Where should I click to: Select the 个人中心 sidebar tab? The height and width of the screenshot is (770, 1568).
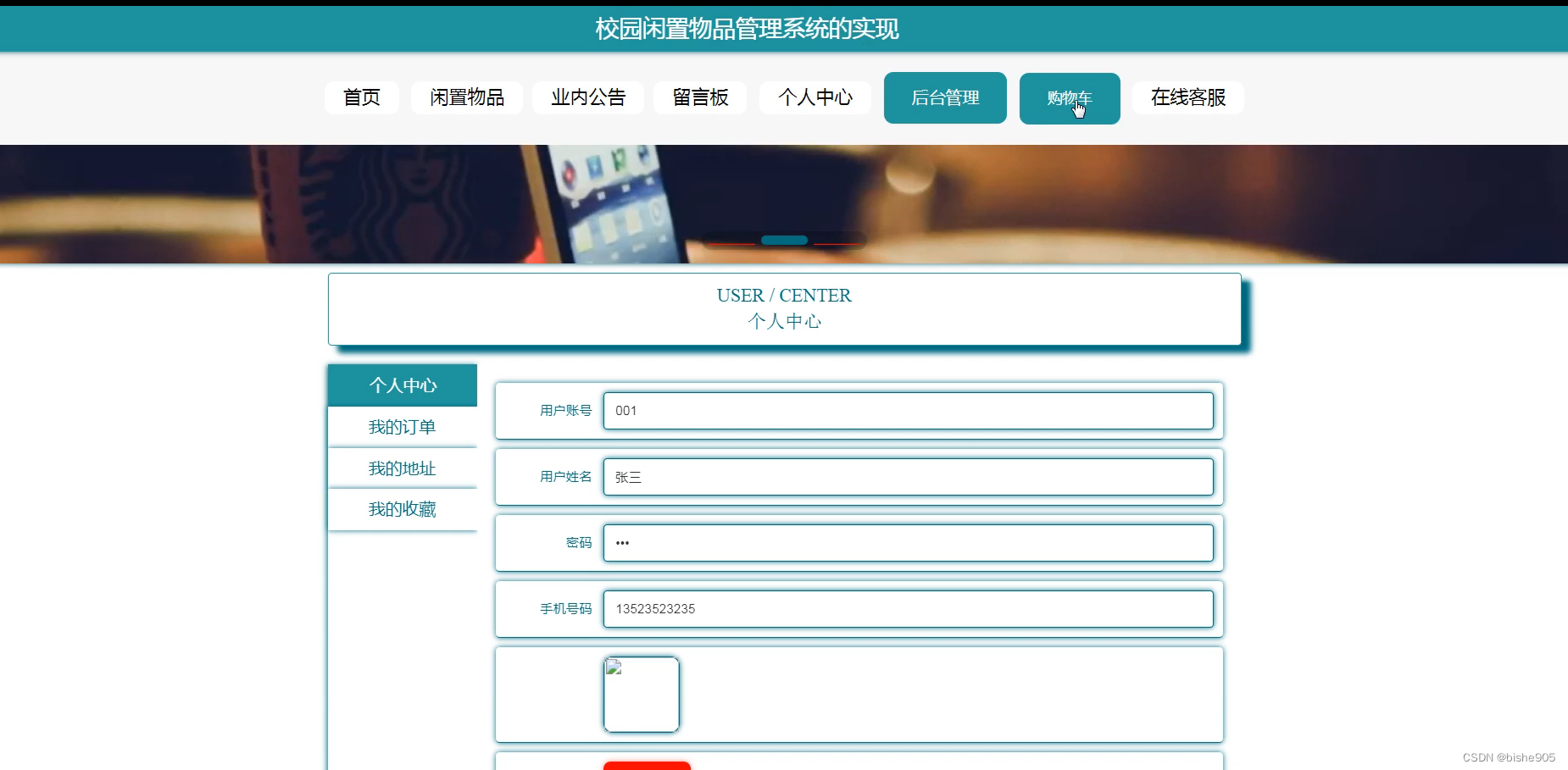pyautogui.click(x=403, y=385)
